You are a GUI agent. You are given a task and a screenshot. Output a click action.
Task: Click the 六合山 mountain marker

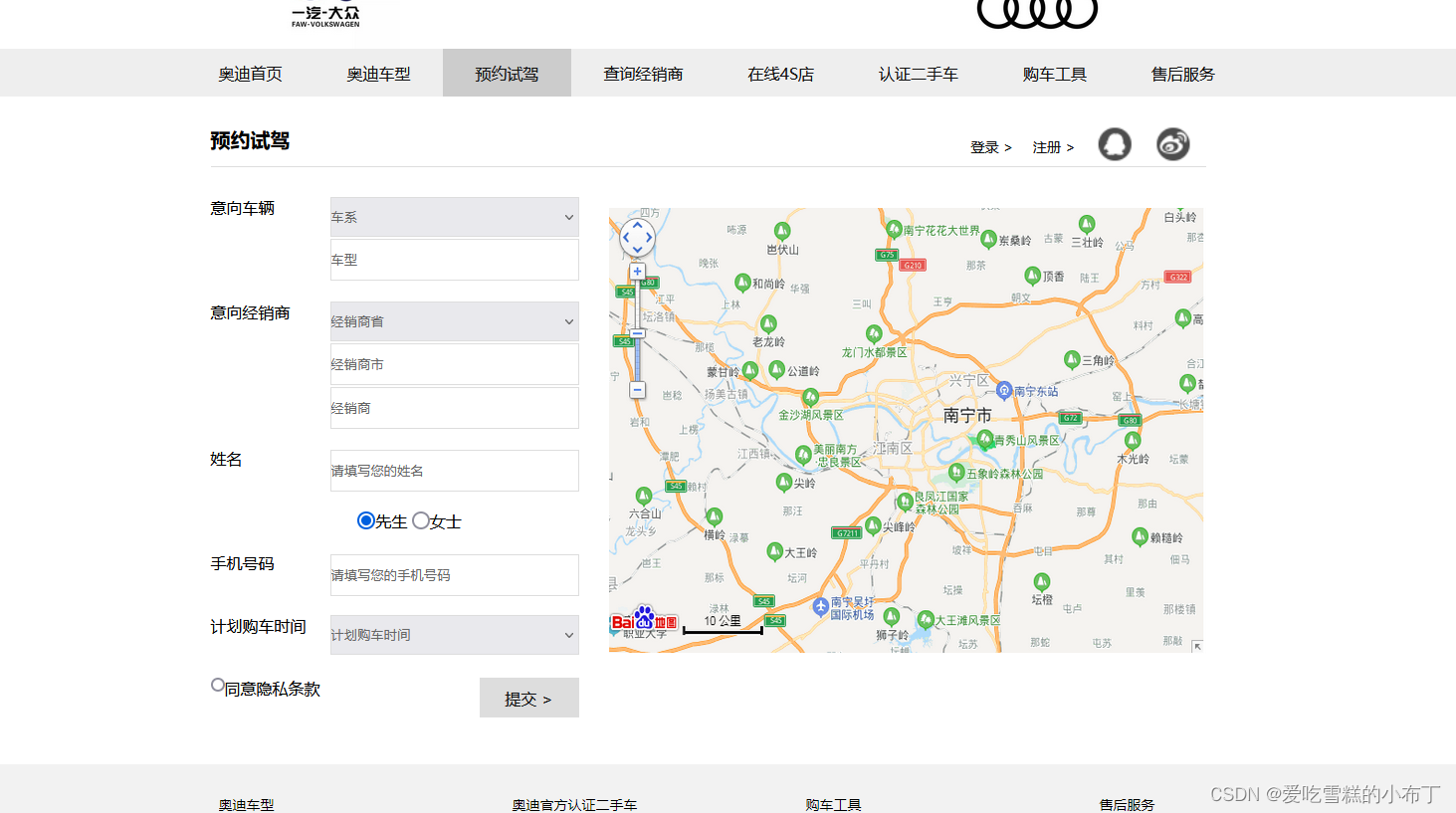(644, 496)
